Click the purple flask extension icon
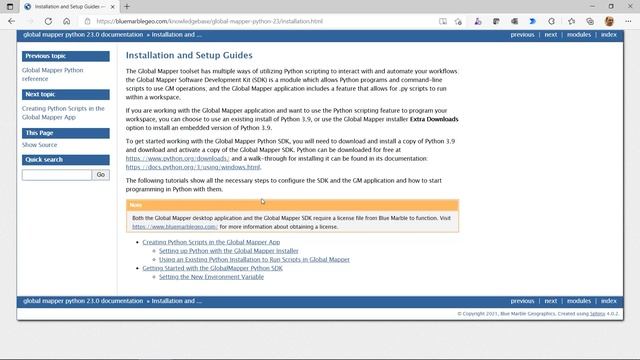The width and height of the screenshot is (640, 360). 478,21
